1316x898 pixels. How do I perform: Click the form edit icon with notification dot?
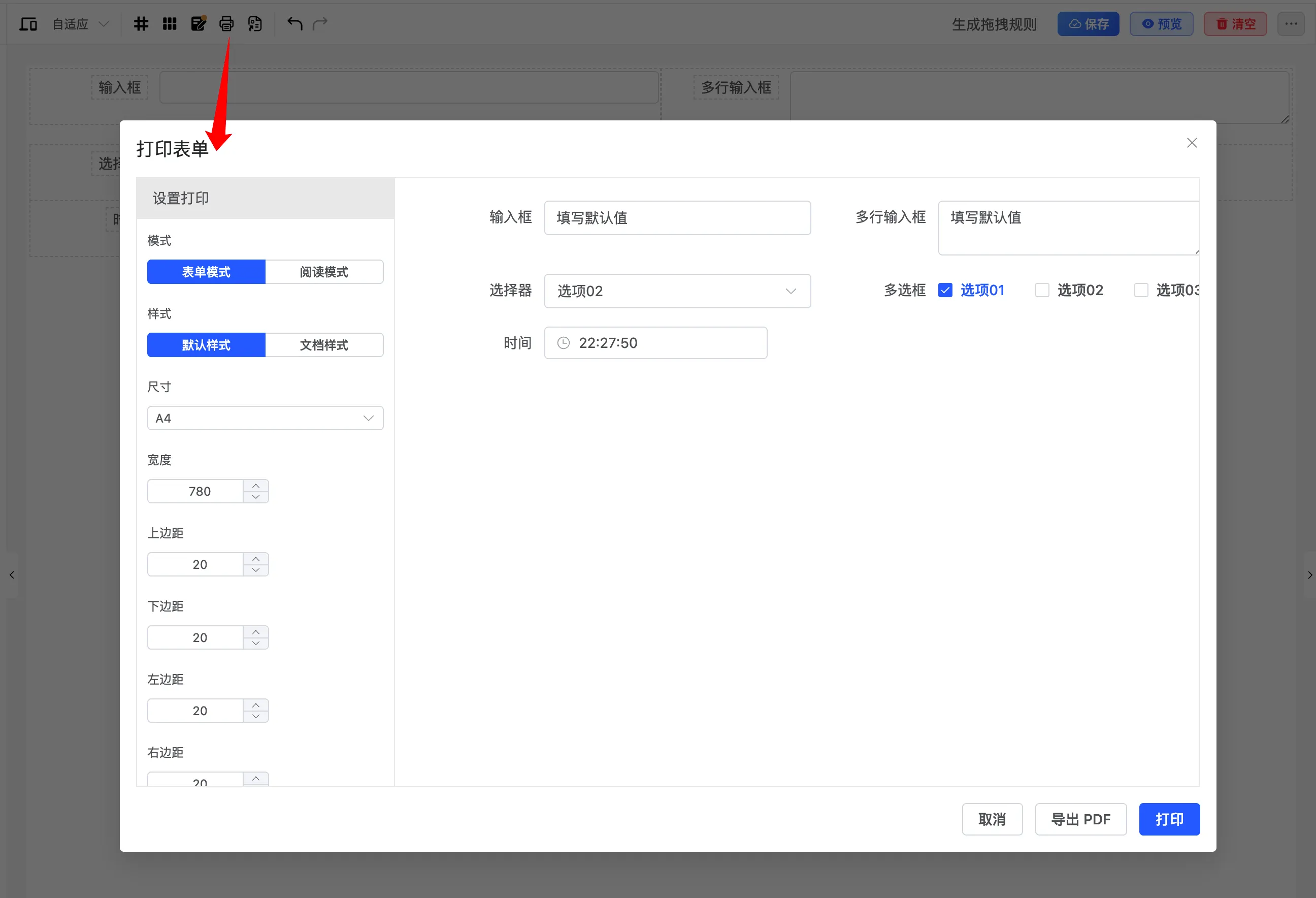tap(198, 23)
